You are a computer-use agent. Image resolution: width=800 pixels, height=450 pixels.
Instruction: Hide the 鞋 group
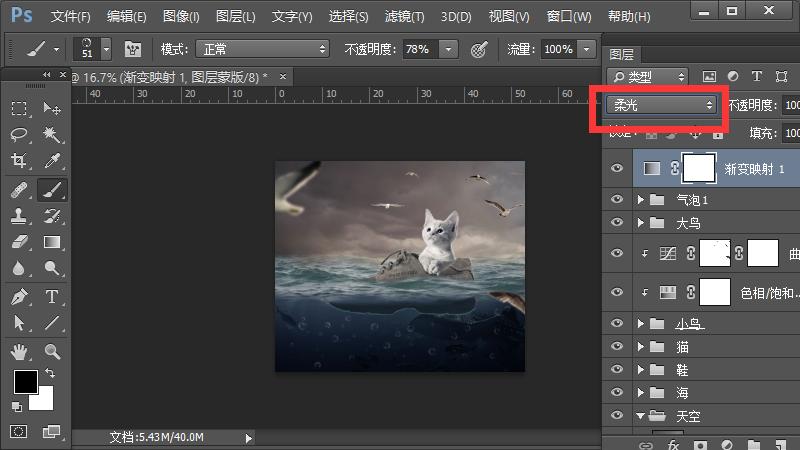(617, 369)
